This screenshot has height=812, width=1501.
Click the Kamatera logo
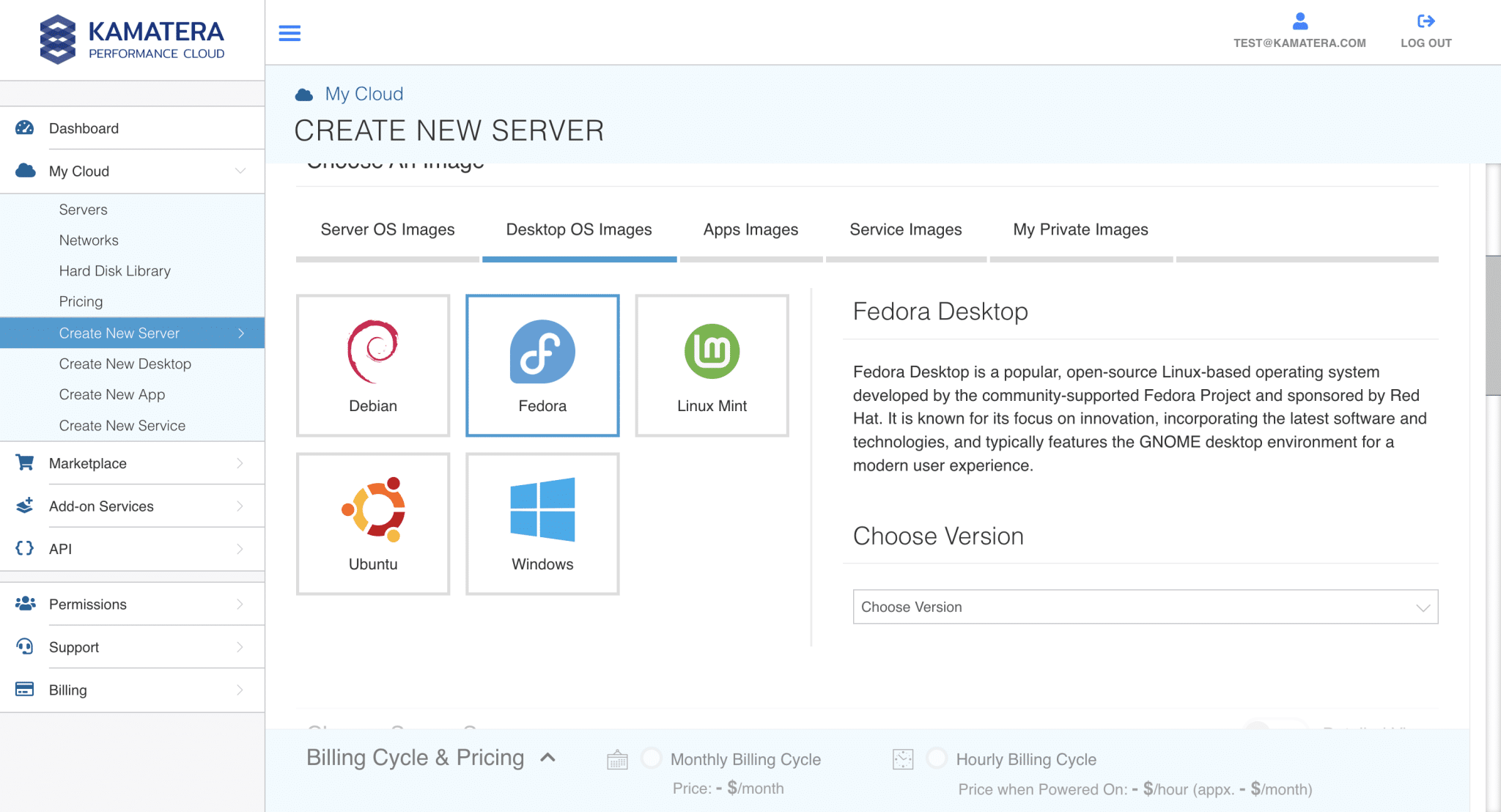[x=132, y=40]
